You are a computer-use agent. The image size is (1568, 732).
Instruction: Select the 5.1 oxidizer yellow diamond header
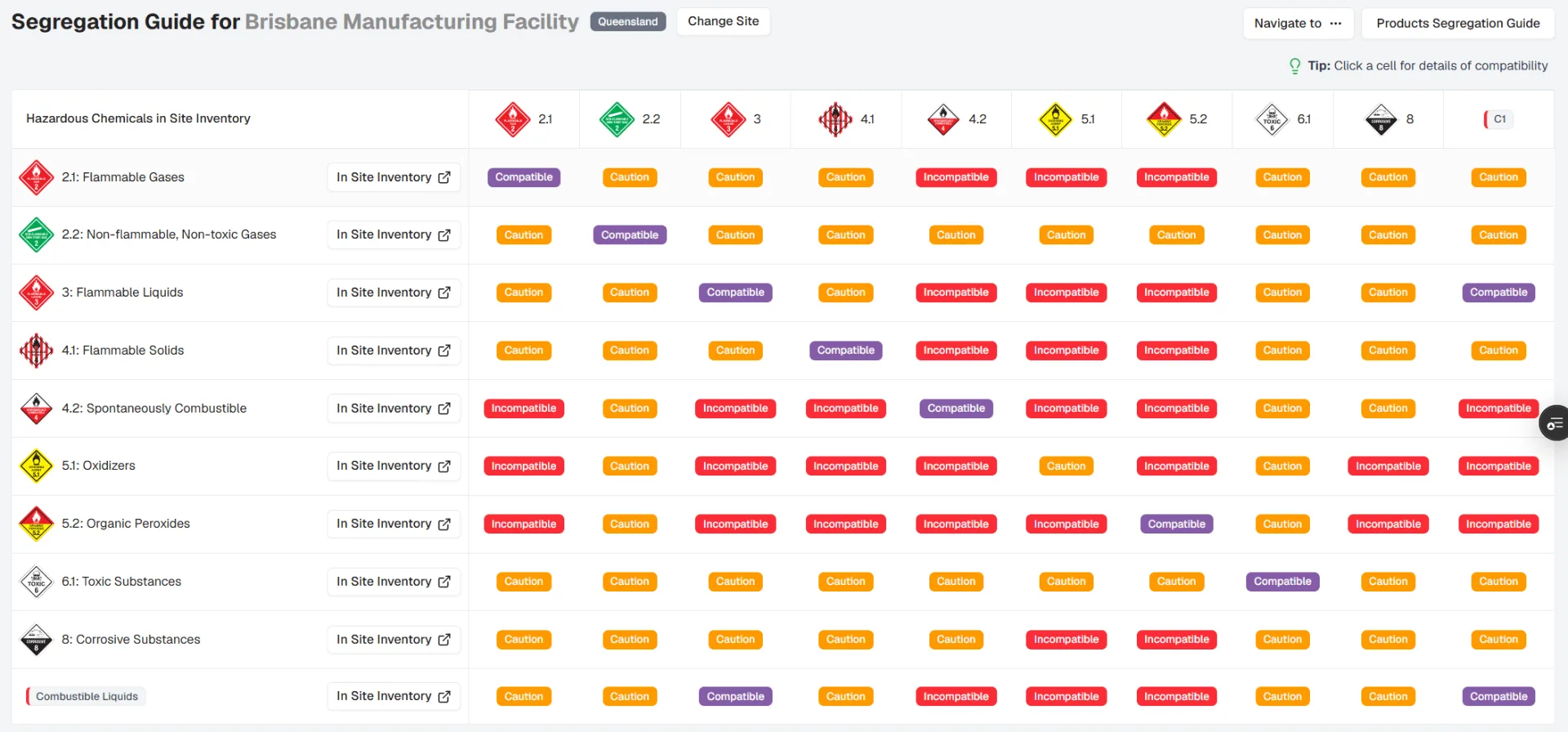point(1055,119)
